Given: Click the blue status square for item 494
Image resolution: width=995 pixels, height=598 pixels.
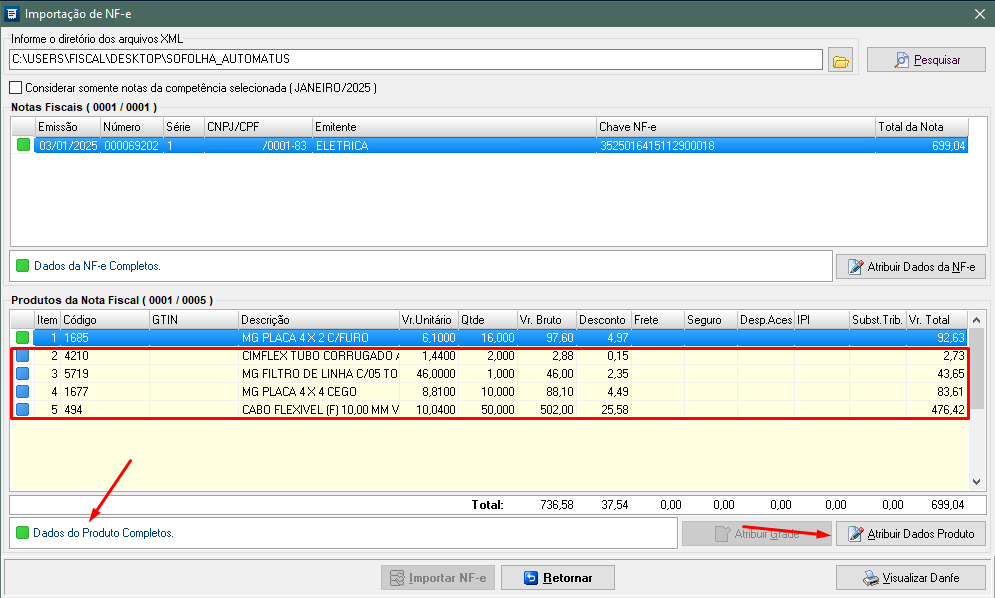Looking at the screenshot, I should point(23,410).
